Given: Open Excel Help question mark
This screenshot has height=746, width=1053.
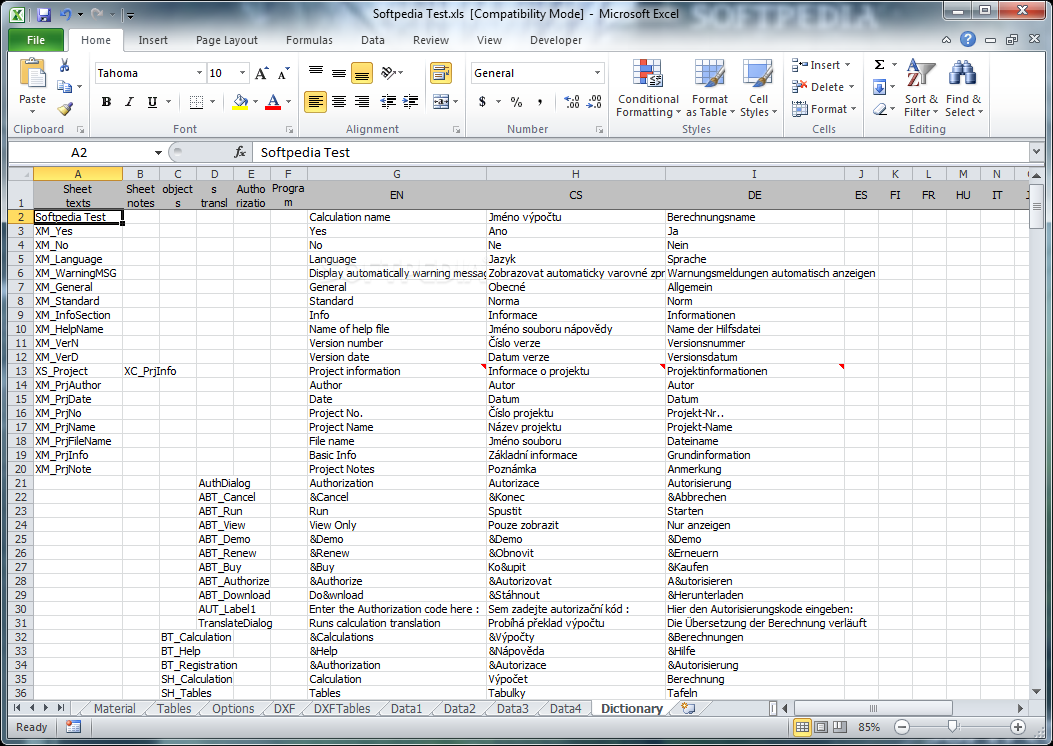Looking at the screenshot, I should pyautogui.click(x=968, y=39).
